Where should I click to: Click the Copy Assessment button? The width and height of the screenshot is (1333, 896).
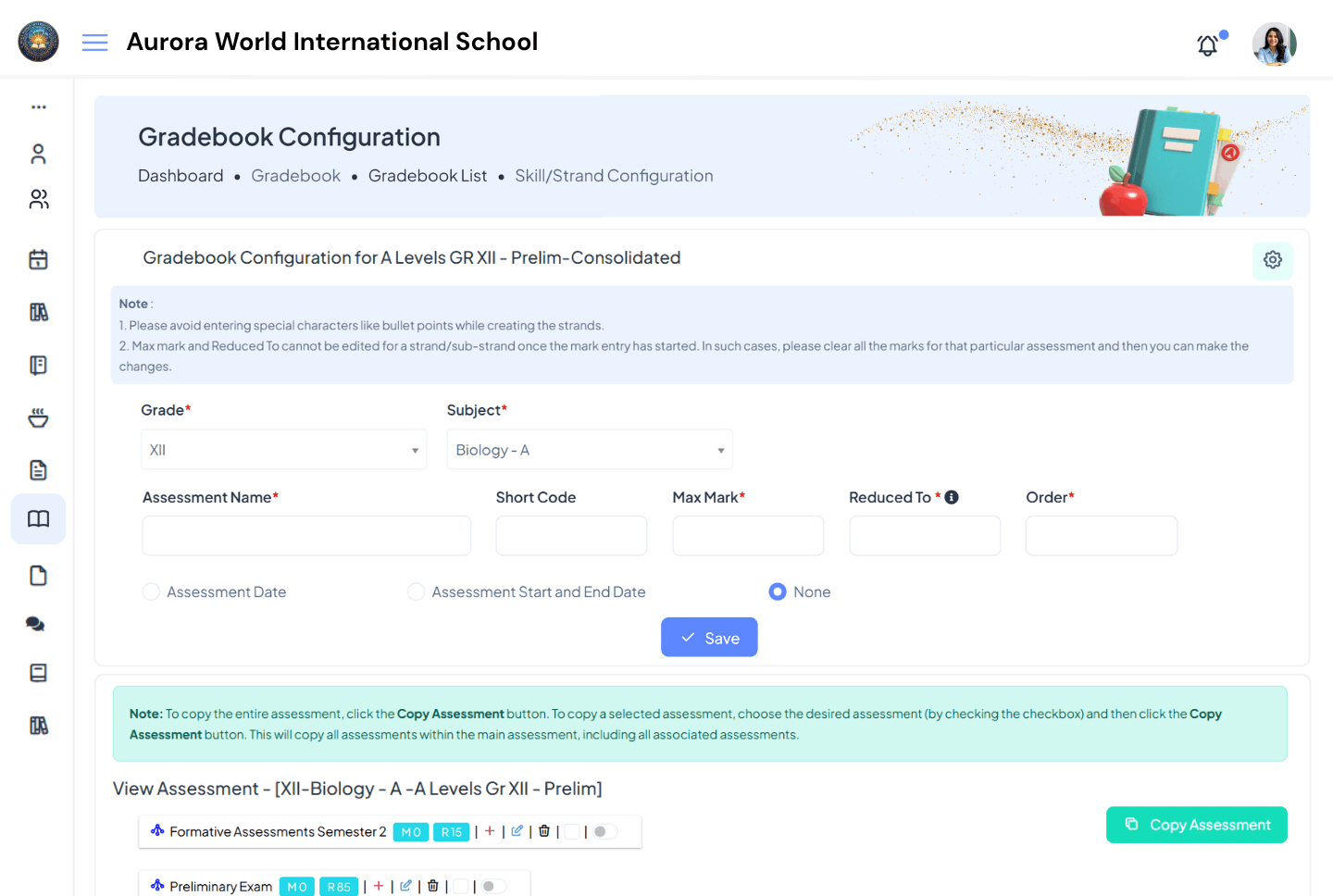1196,825
